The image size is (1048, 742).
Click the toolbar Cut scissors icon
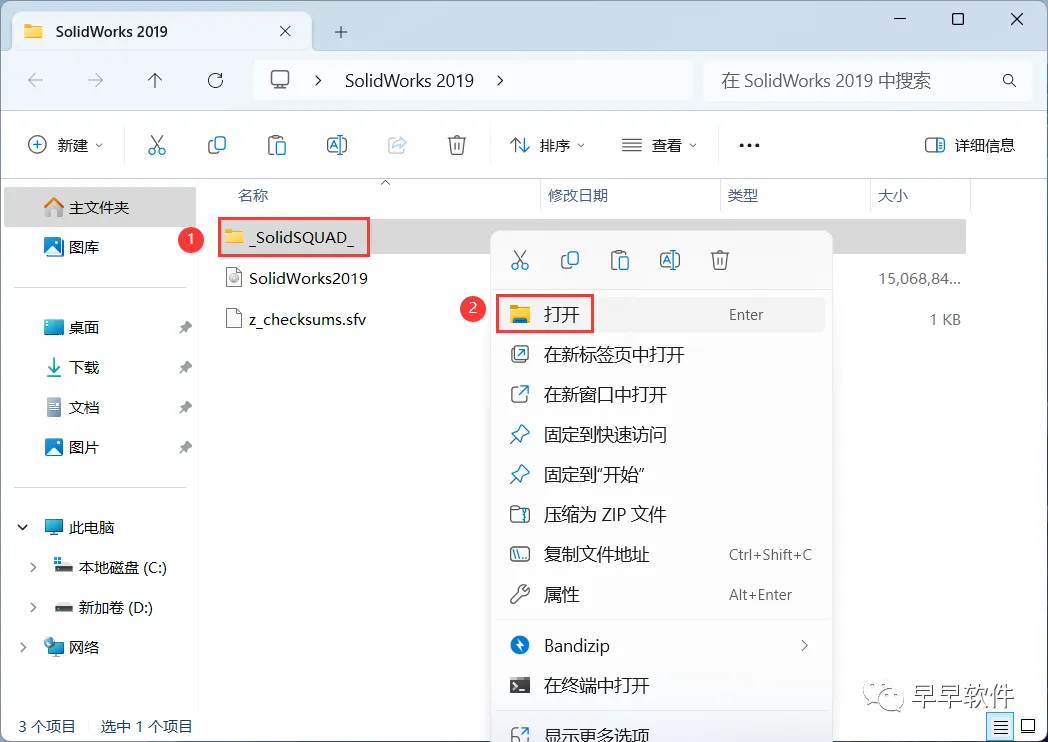coord(156,145)
